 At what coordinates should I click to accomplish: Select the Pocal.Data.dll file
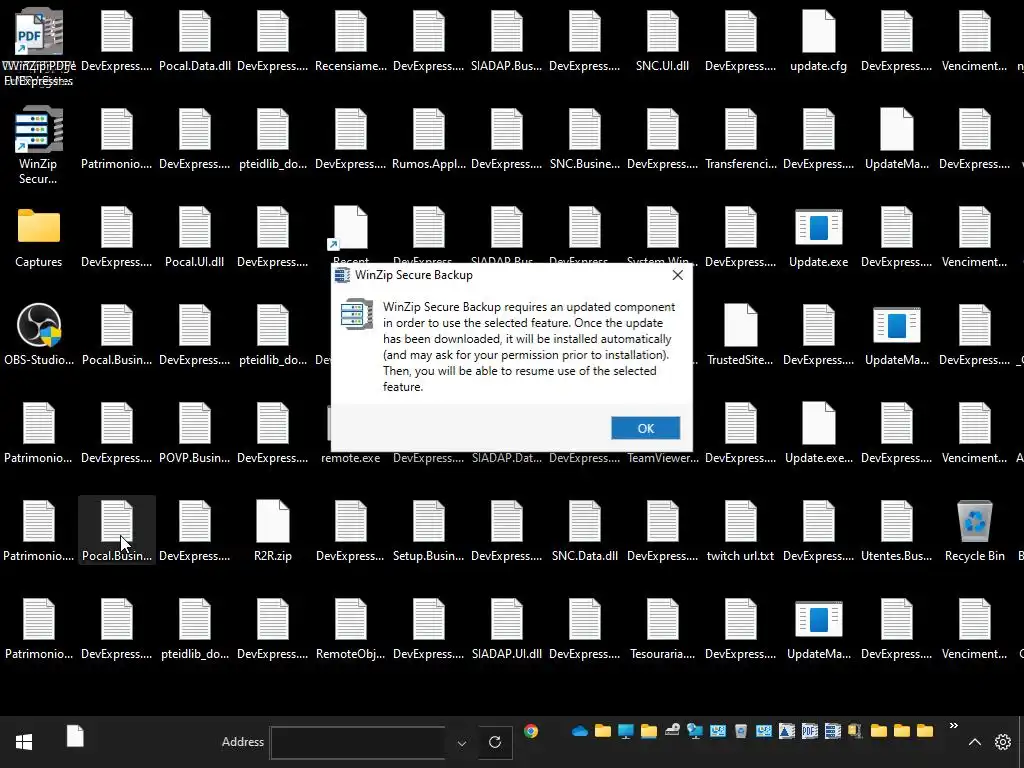[x=195, y=41]
